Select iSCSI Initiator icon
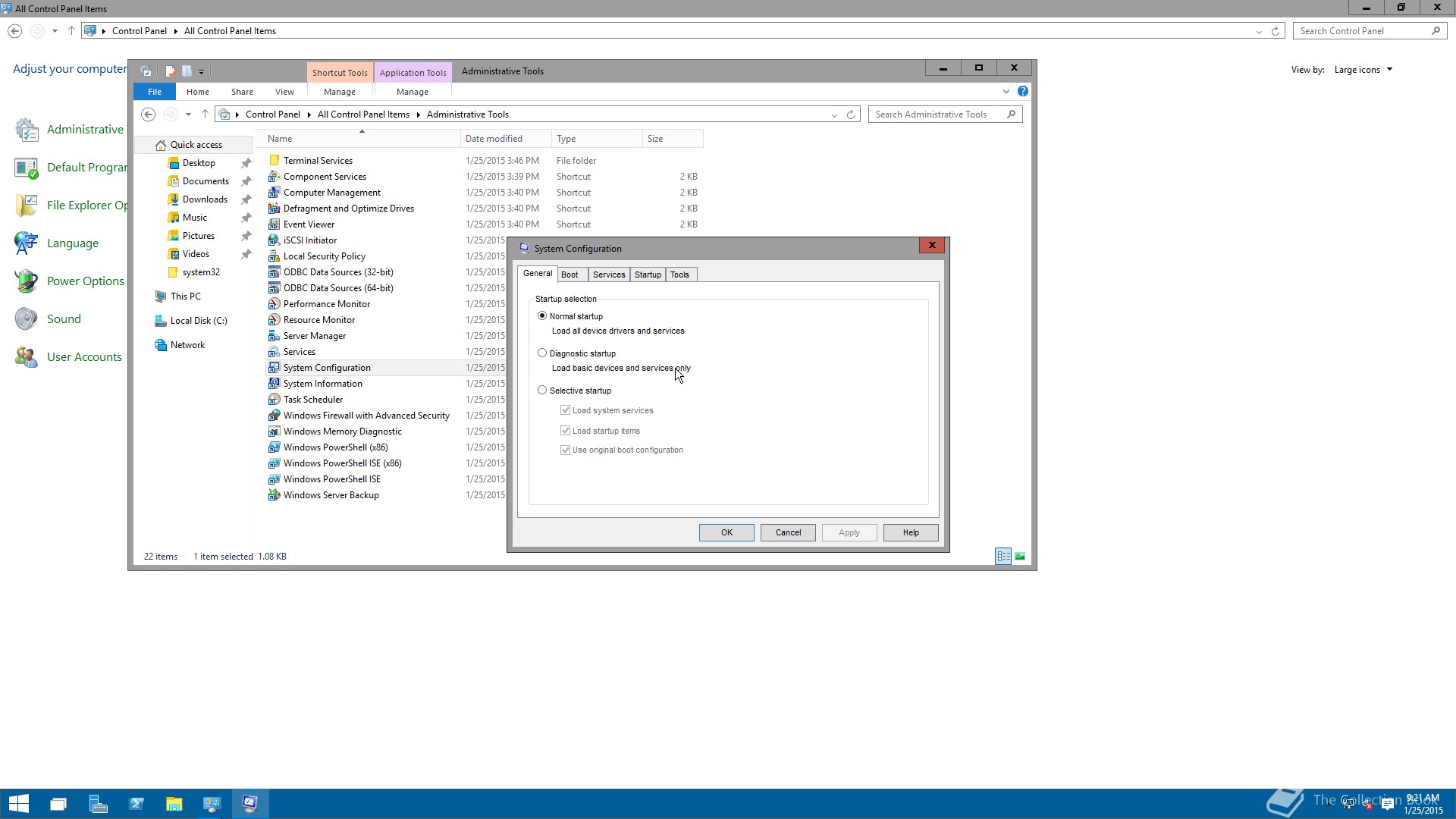Image resolution: width=1456 pixels, height=819 pixels. (x=274, y=240)
